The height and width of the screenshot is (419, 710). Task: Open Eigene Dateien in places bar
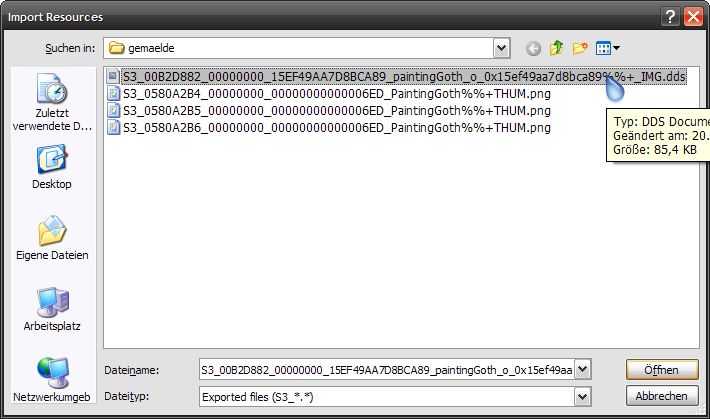click(x=51, y=238)
